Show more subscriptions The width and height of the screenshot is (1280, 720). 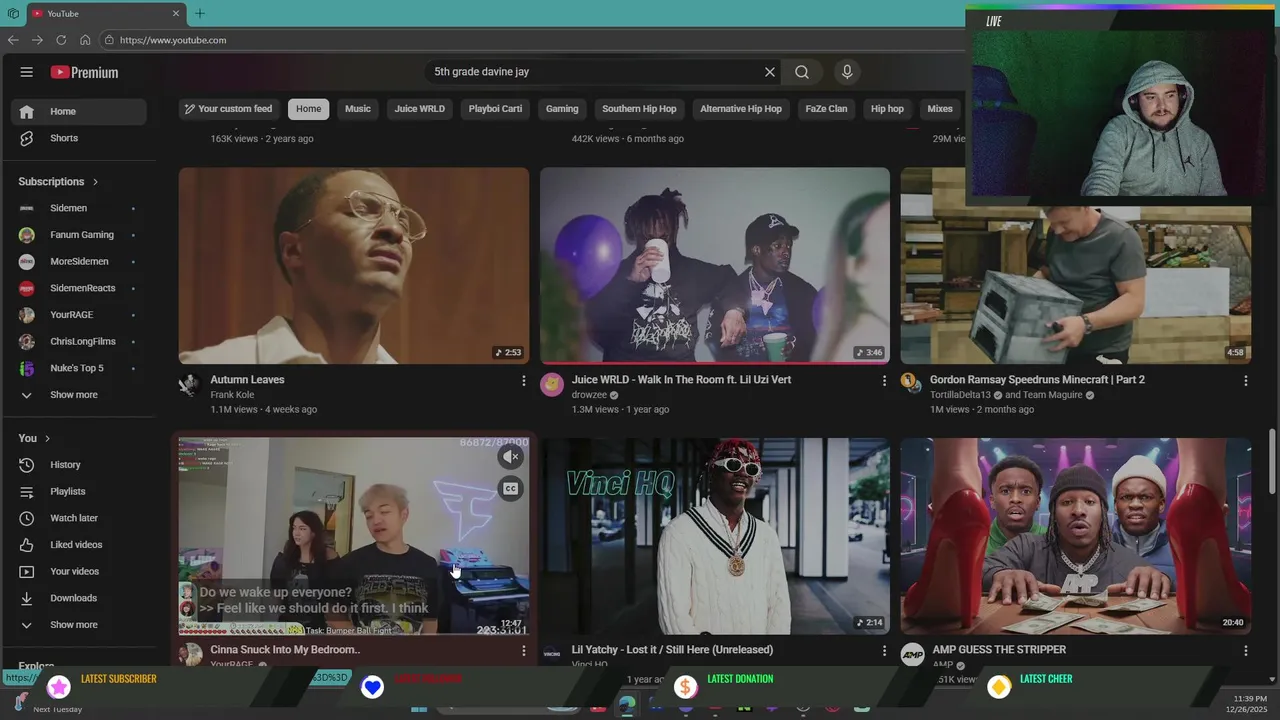(78, 395)
